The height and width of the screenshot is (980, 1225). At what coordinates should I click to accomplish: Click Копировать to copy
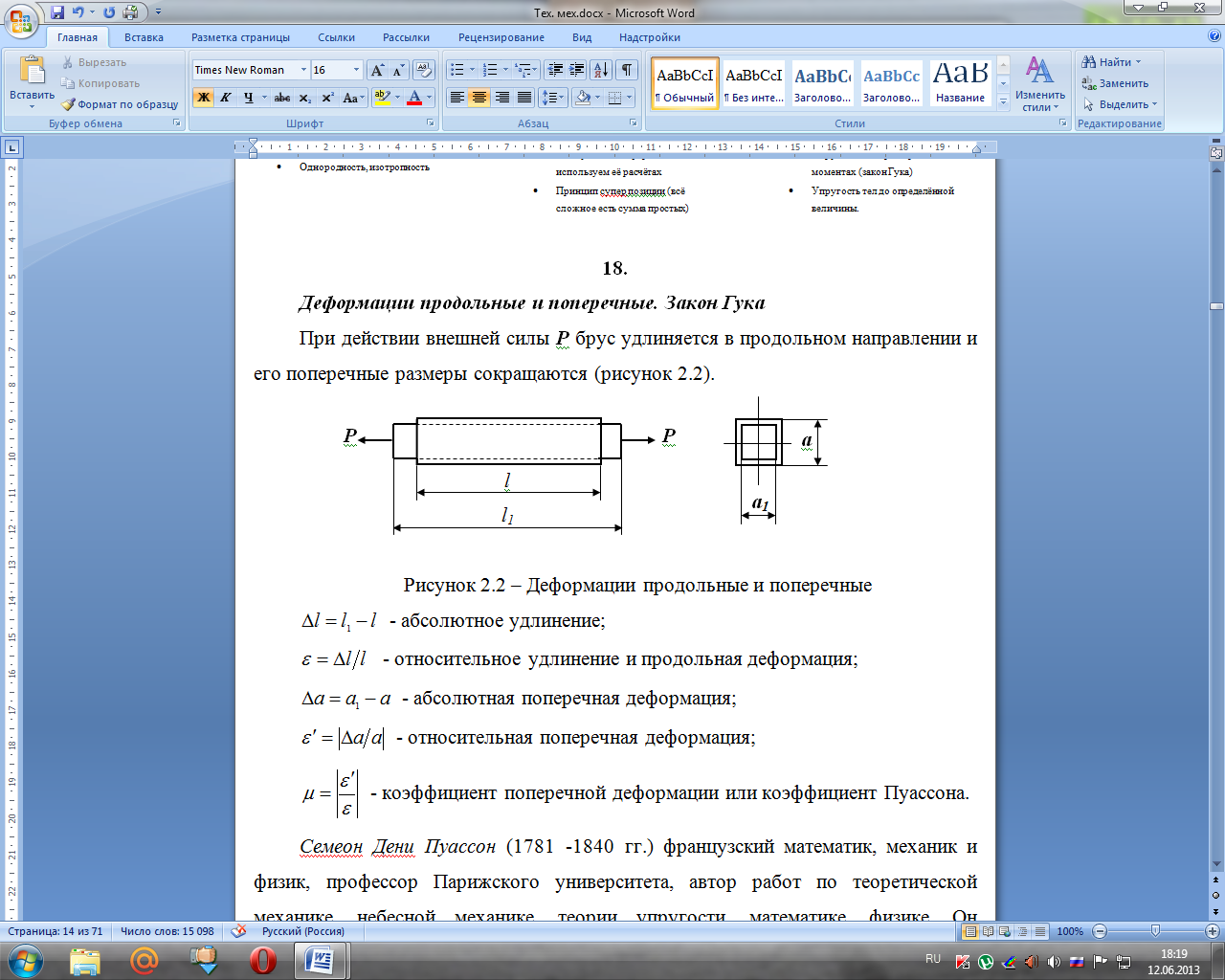pyautogui.click(x=100, y=83)
